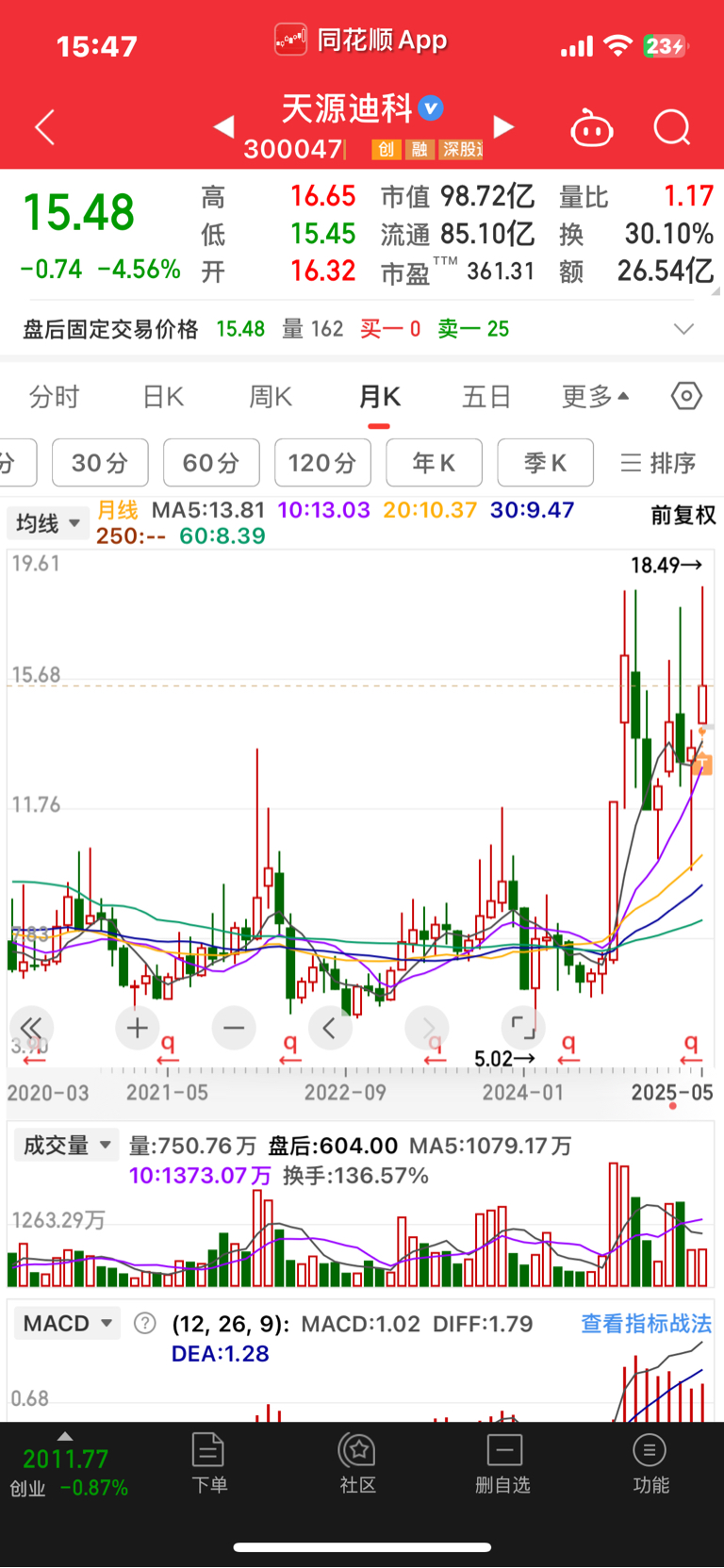Open the 查看指标战法 link
Screen dimensions: 724x1568
pos(646,1323)
